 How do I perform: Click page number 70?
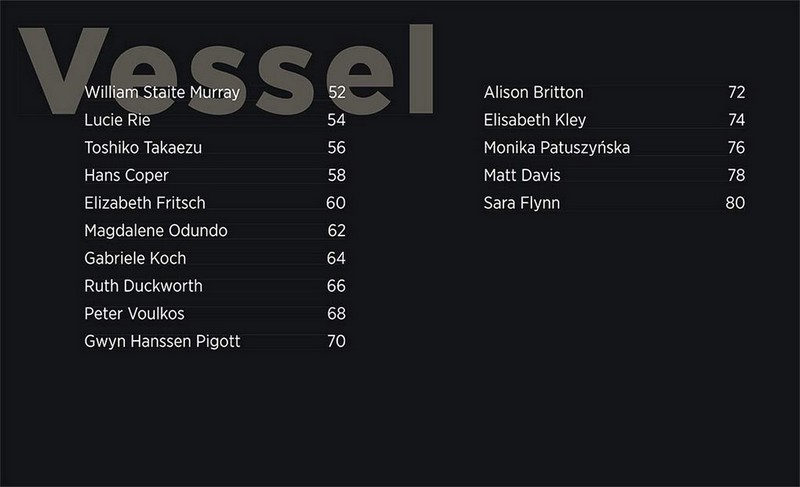point(336,342)
